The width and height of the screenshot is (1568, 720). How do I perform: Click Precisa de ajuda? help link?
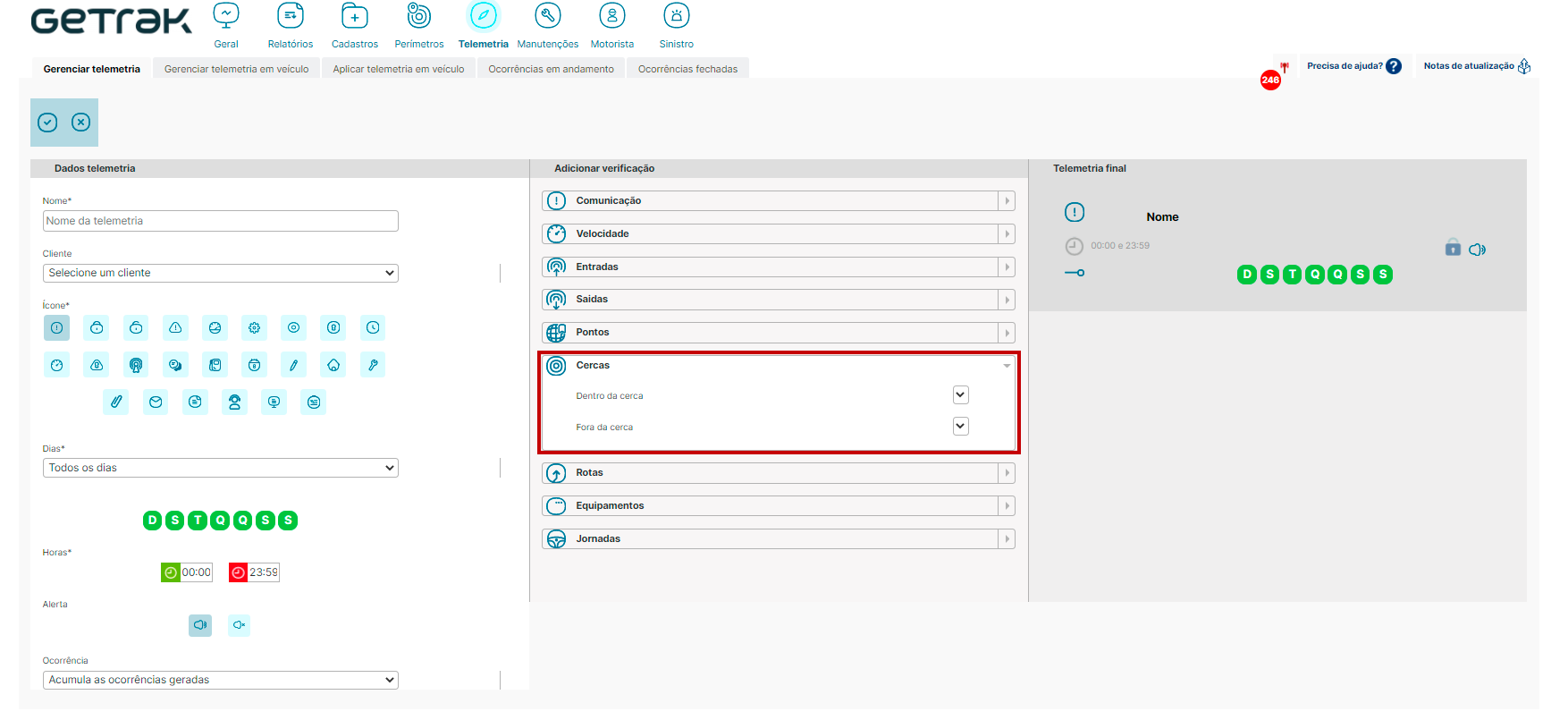click(x=1353, y=66)
